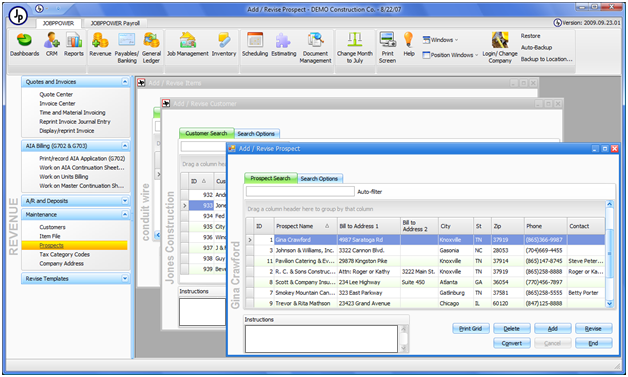
Task: Open the Position Windows dropdown
Action: pyautogui.click(x=450, y=55)
